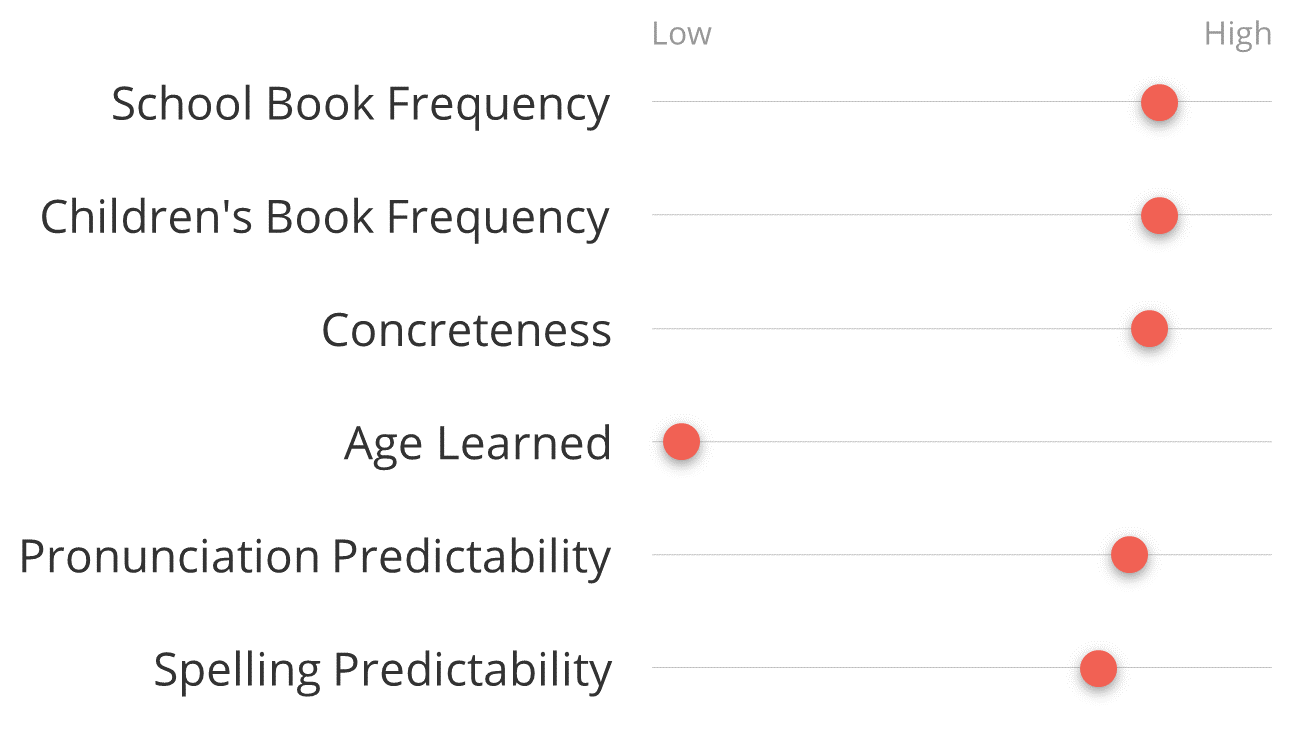Screen dimensions: 1306x731
Task: Click the Children's Book Frequency red dot
Action: click(x=1159, y=215)
